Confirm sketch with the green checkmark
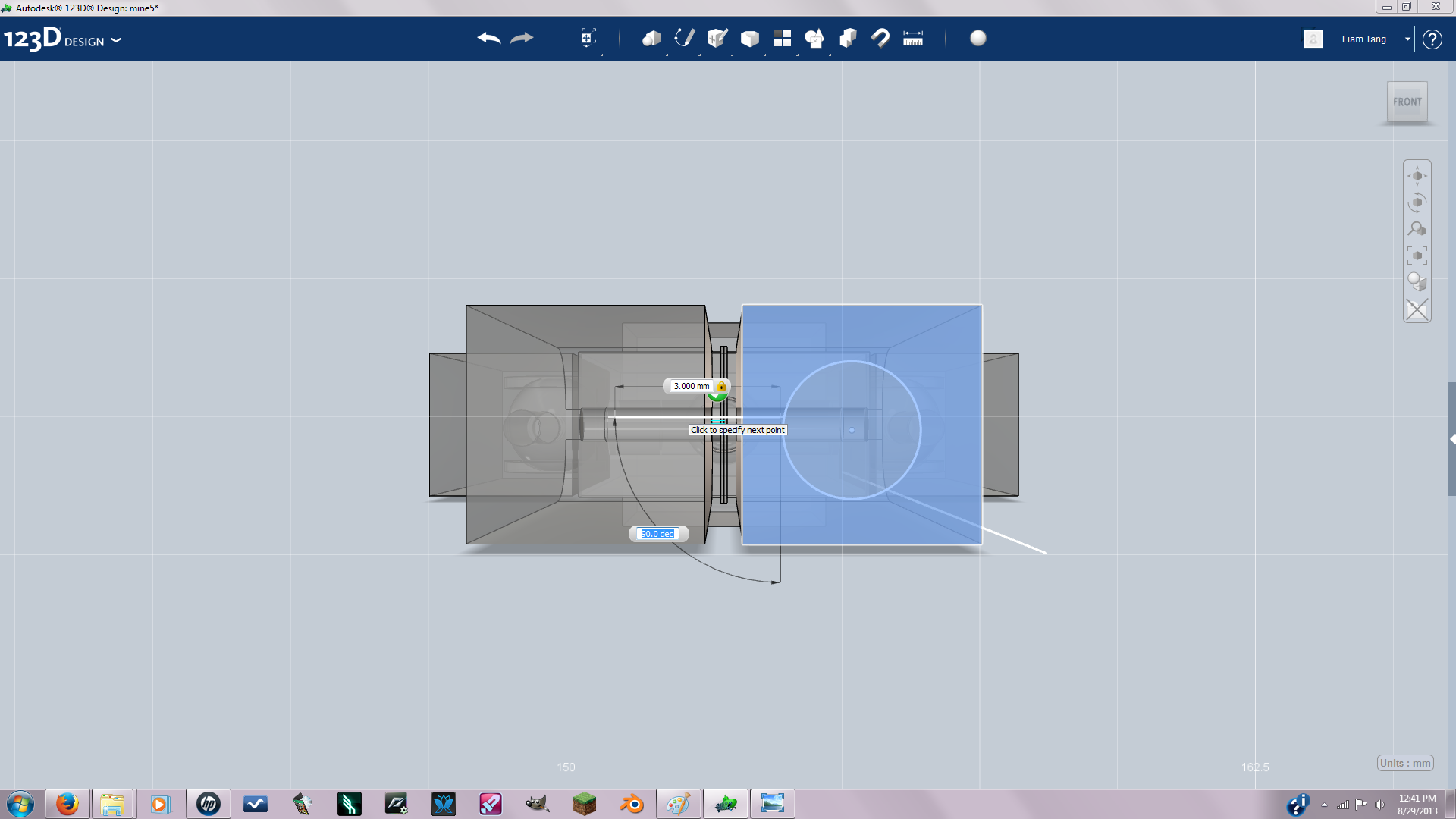 click(717, 396)
